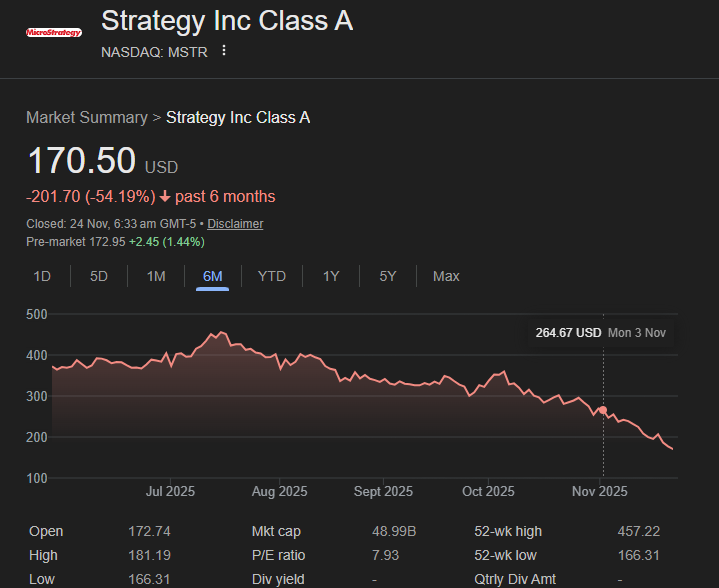Open the three-dot more options menu
The height and width of the screenshot is (588, 719).
pyautogui.click(x=224, y=51)
